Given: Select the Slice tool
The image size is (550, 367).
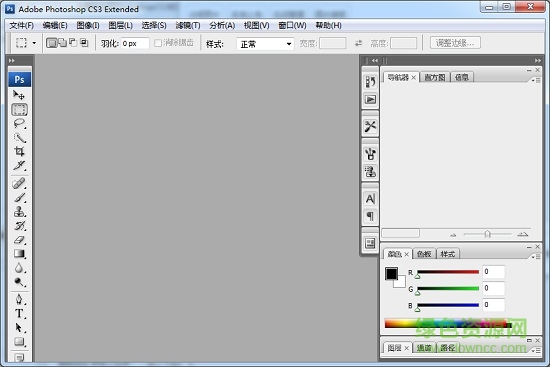Looking at the screenshot, I should pyautogui.click(x=19, y=165).
